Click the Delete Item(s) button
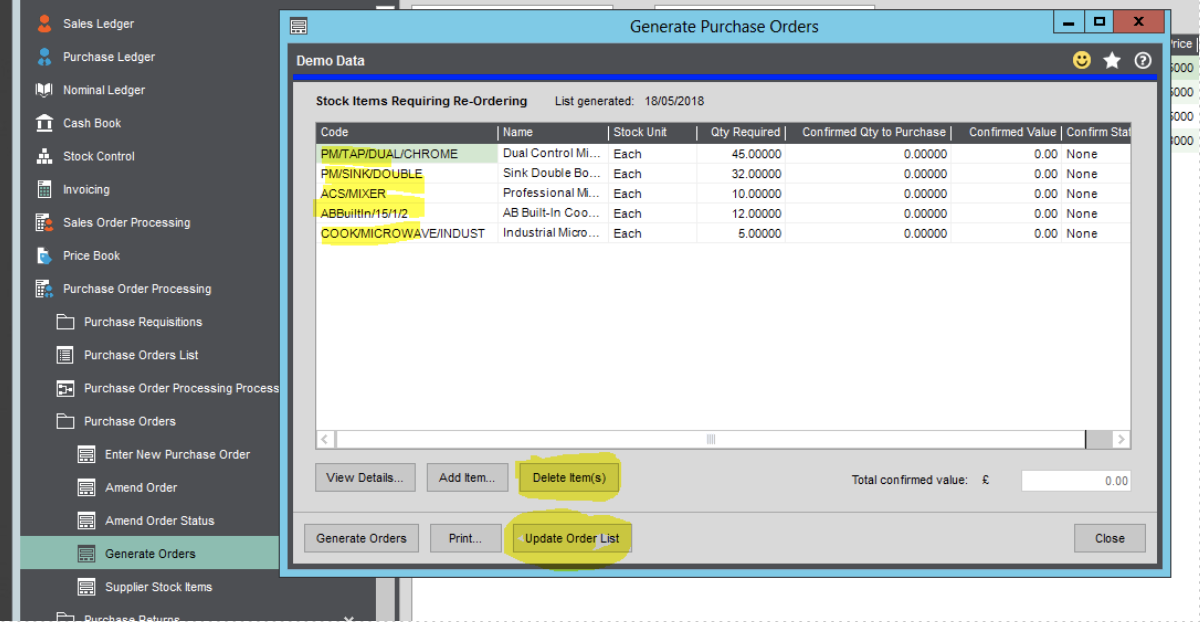Viewport: 1200px width, 622px height. click(x=569, y=477)
